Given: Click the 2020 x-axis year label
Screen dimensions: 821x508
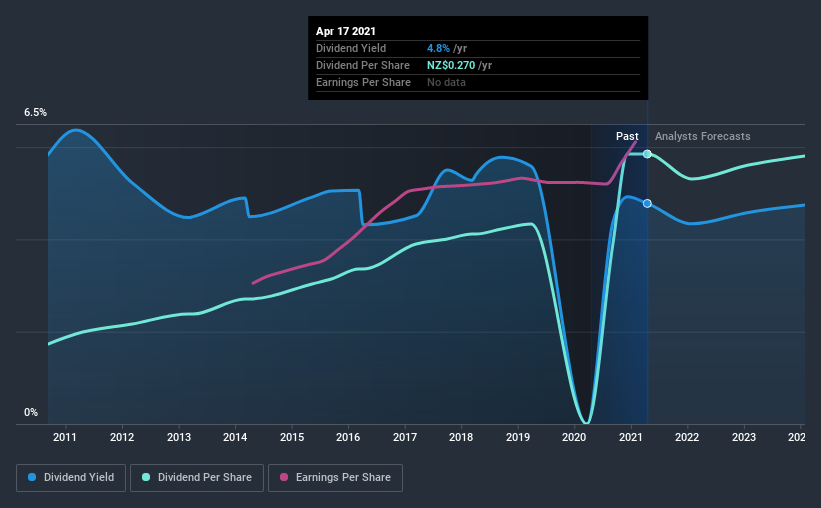Looking at the screenshot, I should point(574,437).
